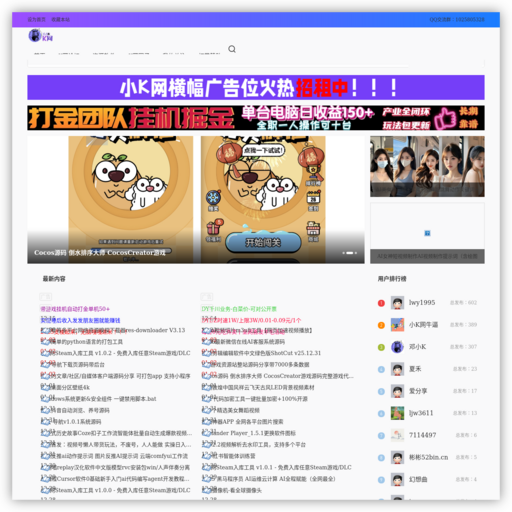Open the Steam入库工具 v1.0.1 post
The height and width of the screenshot is (512, 512).
(x=277, y=468)
